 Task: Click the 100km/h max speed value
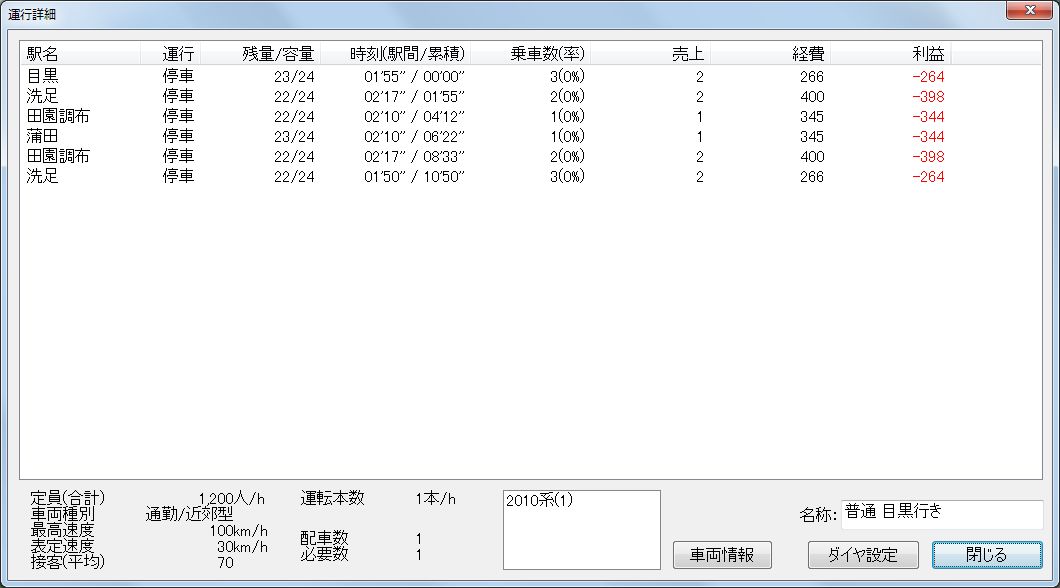[239, 531]
